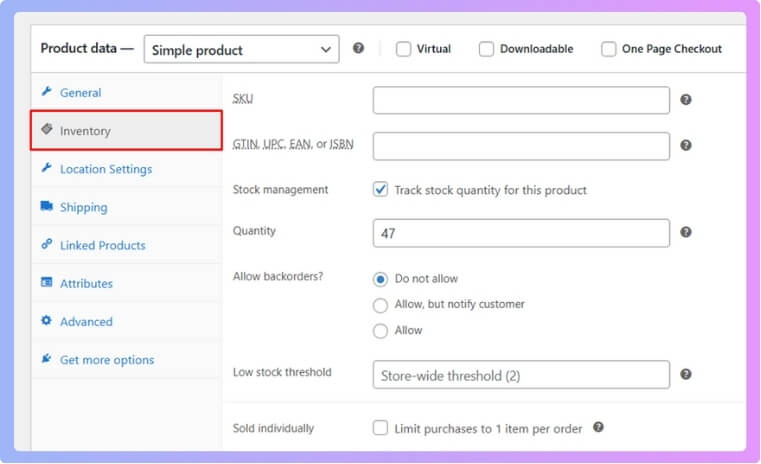The height and width of the screenshot is (464, 761).
Task: Open the Location Settings tab
Action: coord(126,169)
